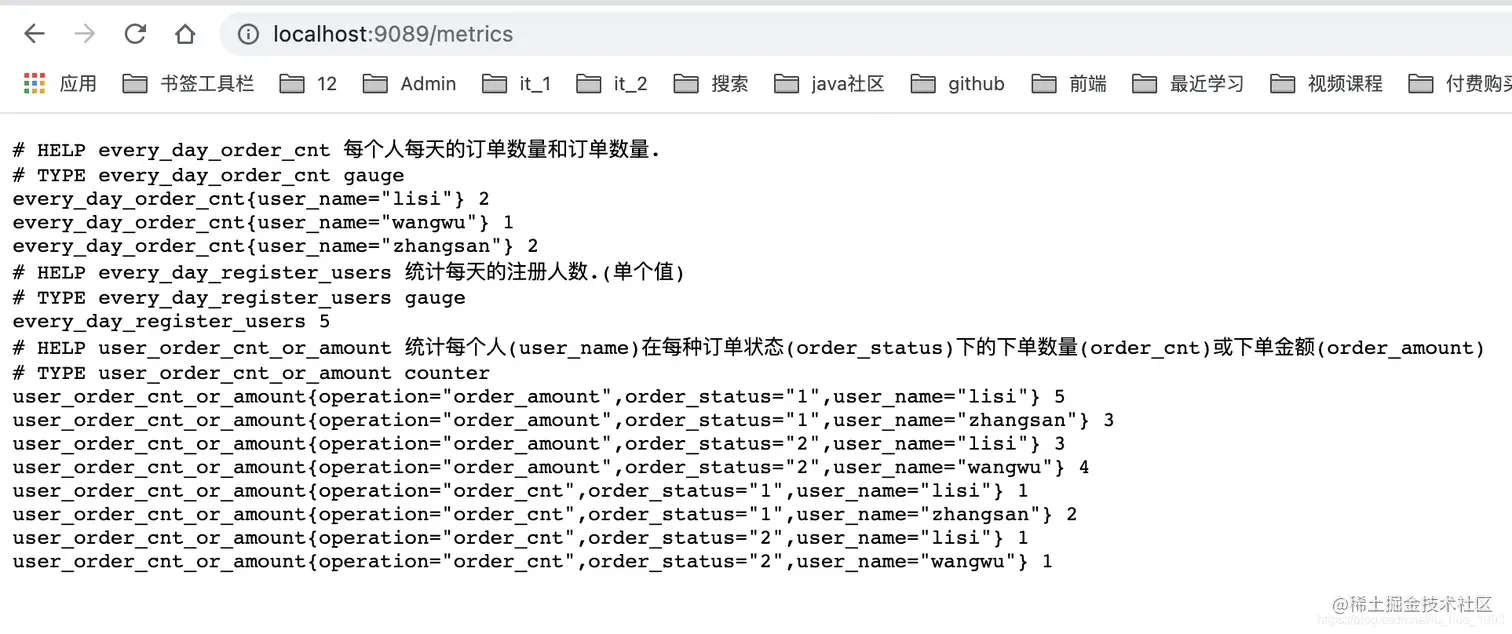
Task: Click order_amount status 1 lisi line
Action: click(x=538, y=397)
